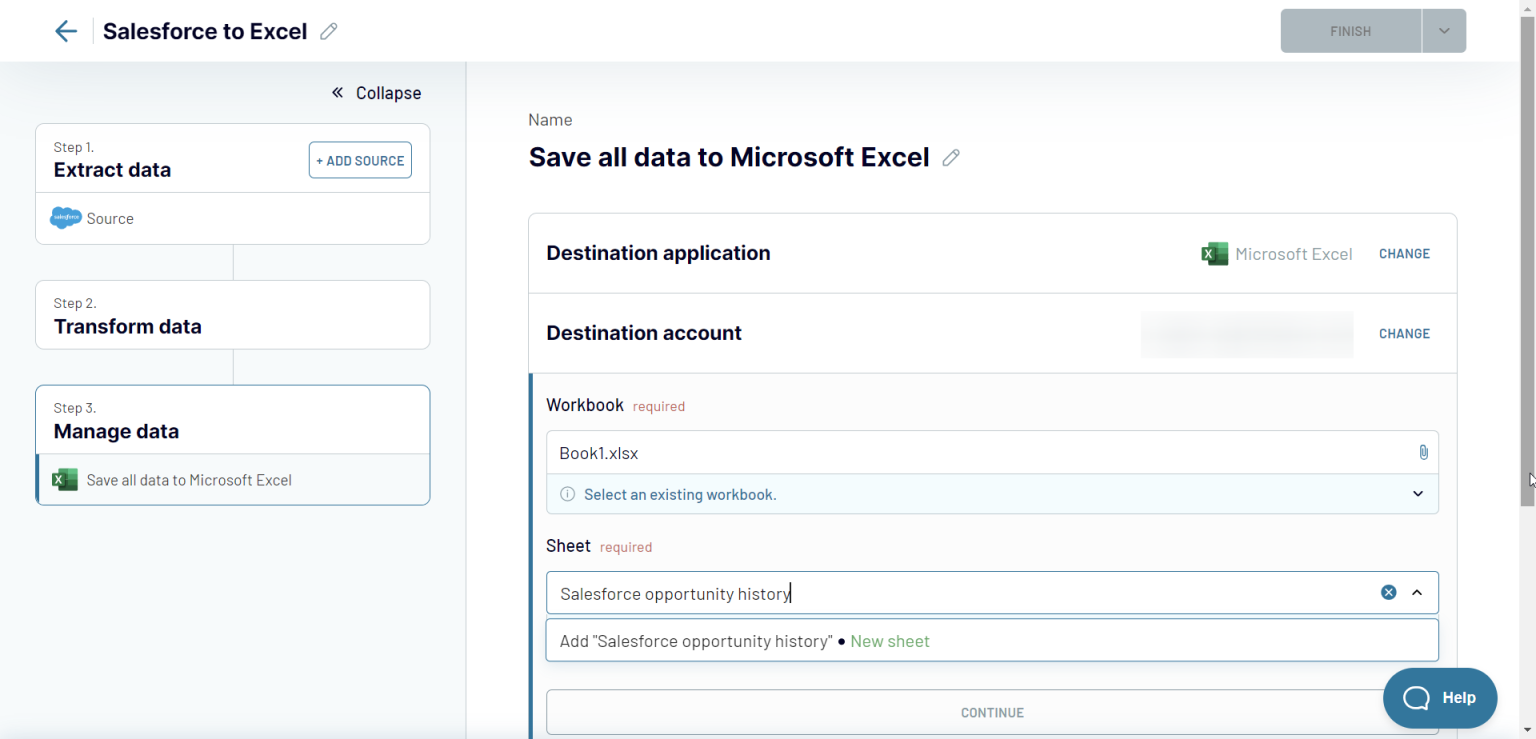This screenshot has width=1536, height=739.
Task: Click the Excel icon under the Manage data step
Action: [x=64, y=479]
